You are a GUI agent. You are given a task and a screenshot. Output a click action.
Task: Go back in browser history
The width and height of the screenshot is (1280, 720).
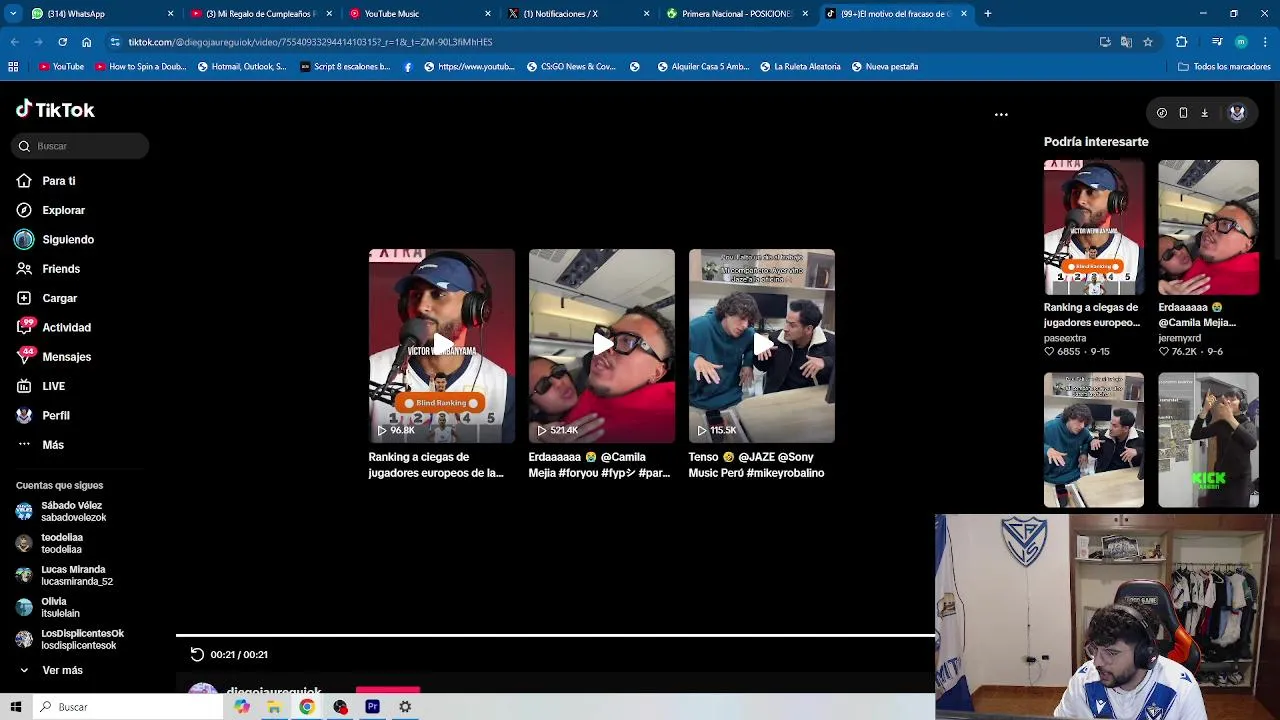(14, 42)
